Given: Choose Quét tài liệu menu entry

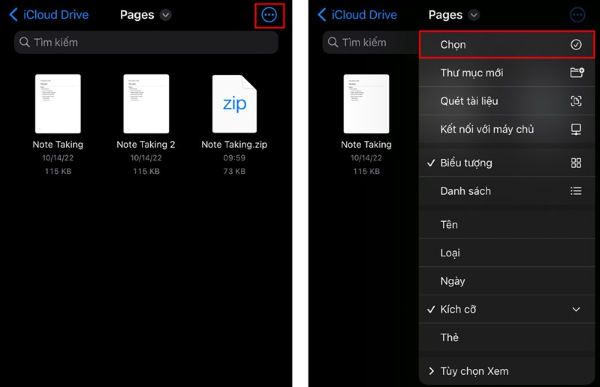Looking at the screenshot, I should (x=507, y=101).
